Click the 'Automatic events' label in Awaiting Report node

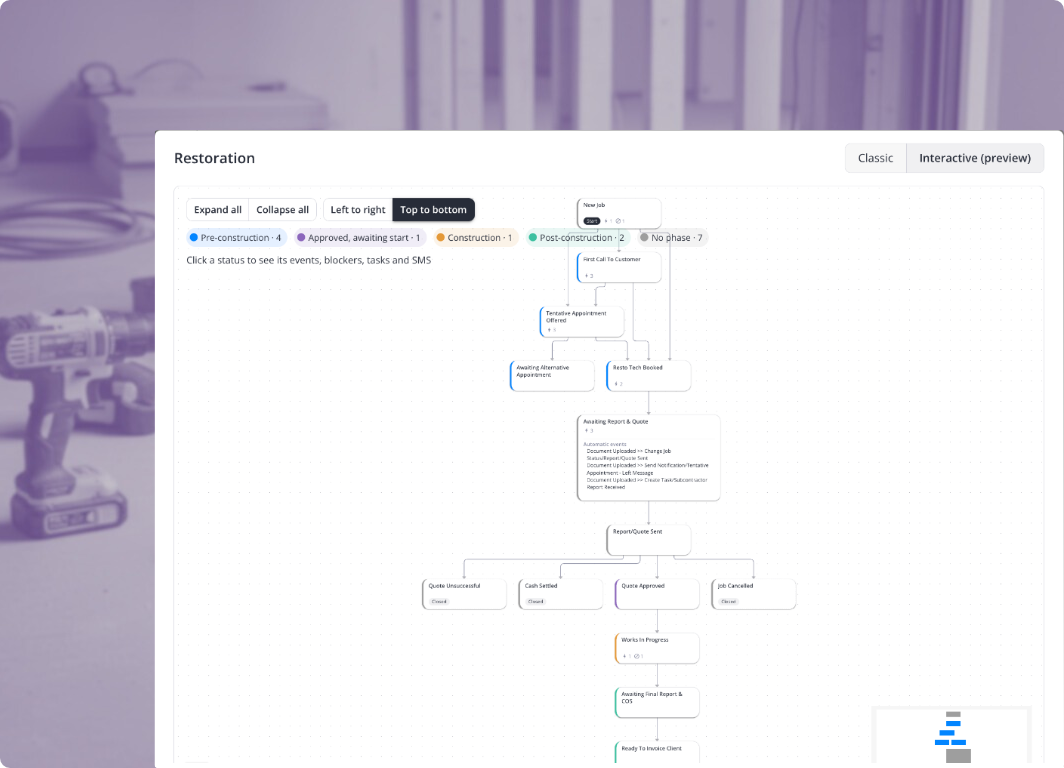(605, 444)
